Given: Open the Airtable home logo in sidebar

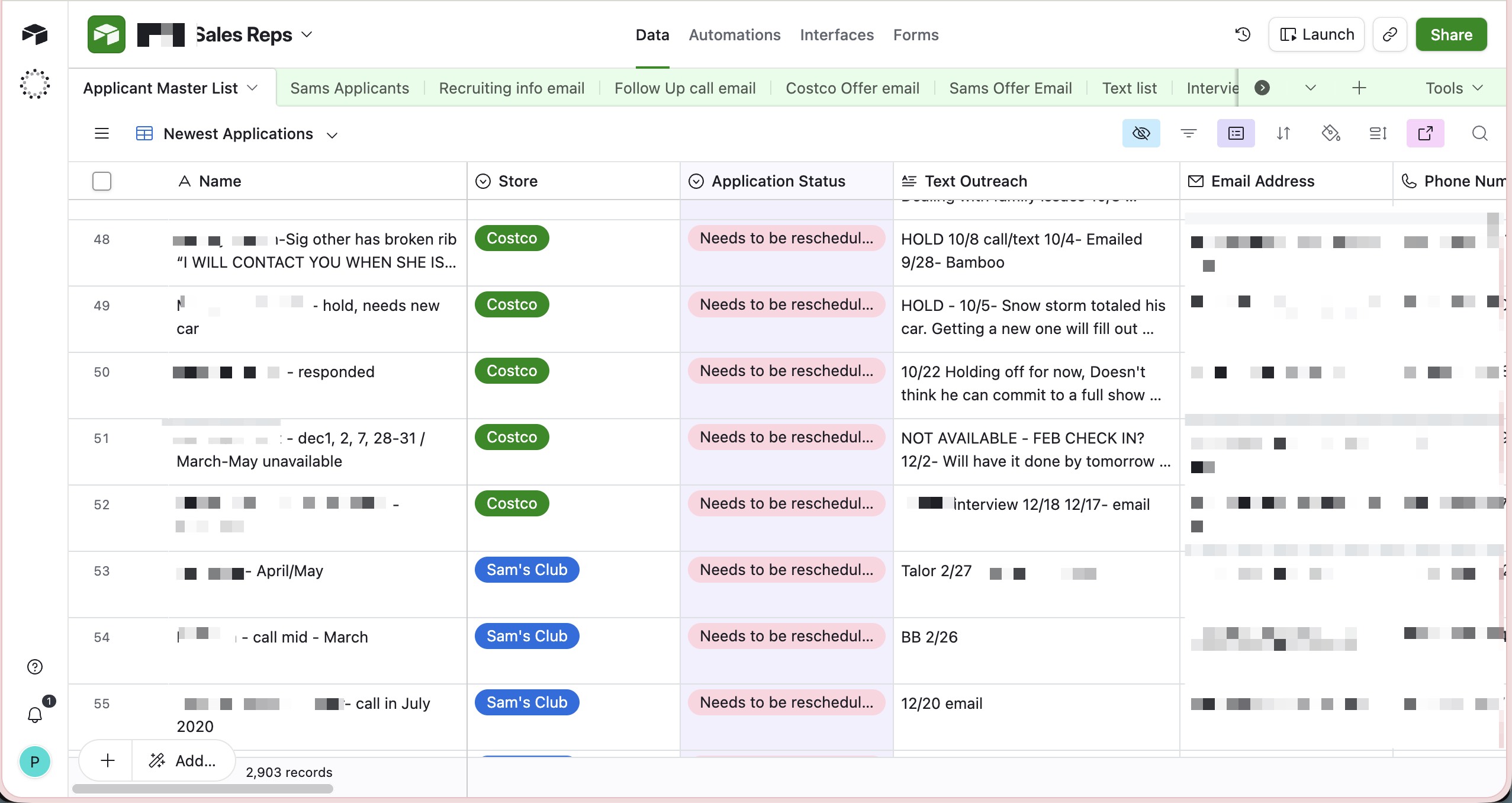Looking at the screenshot, I should (x=34, y=34).
